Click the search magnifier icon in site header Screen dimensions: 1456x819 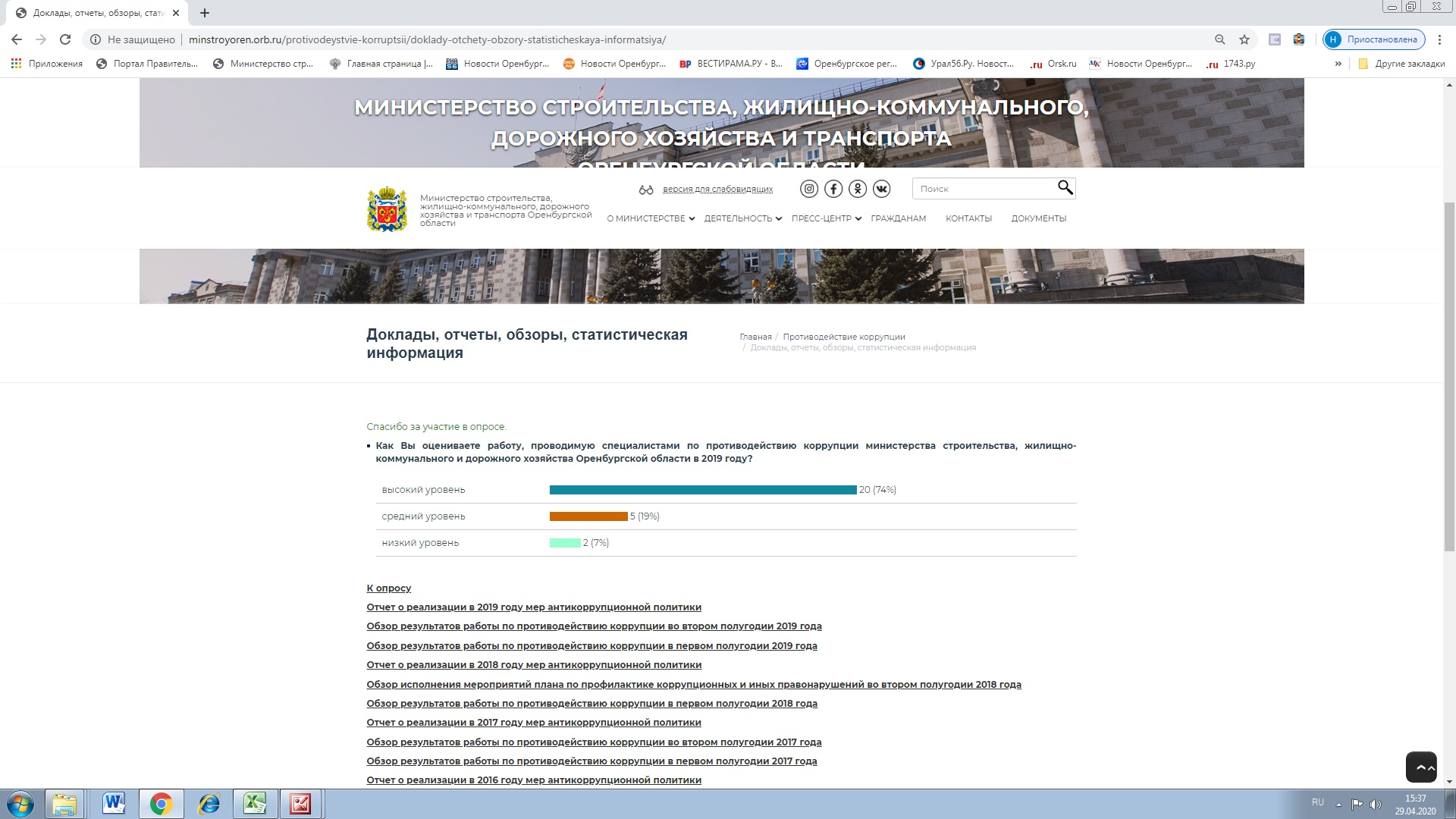[1065, 187]
